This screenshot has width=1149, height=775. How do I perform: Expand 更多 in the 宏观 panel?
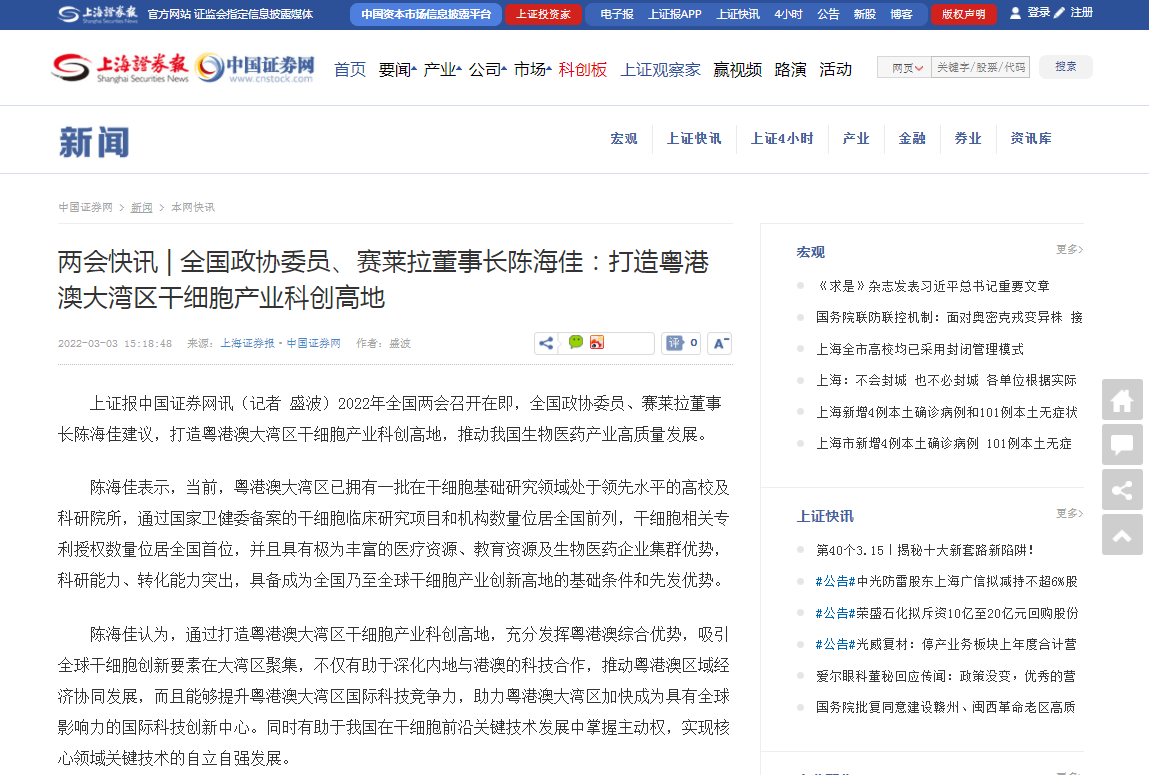tap(1069, 249)
